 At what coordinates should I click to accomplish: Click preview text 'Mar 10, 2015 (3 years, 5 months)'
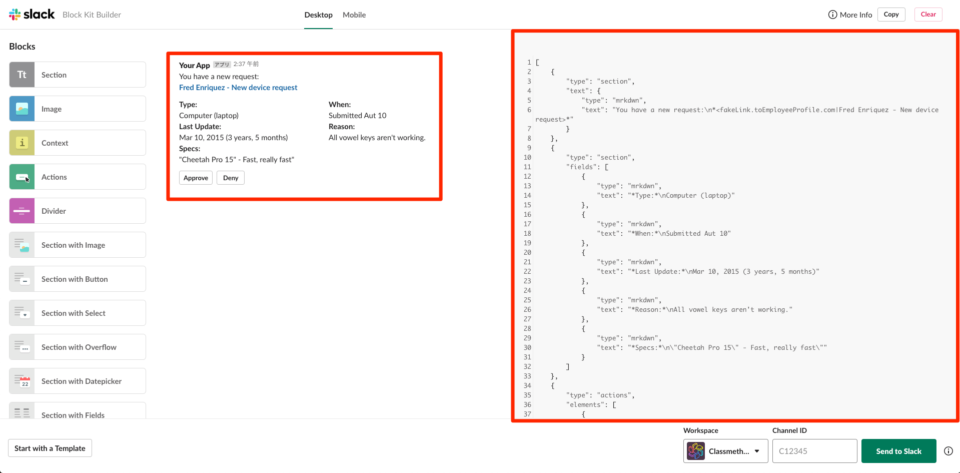[x=233, y=138]
